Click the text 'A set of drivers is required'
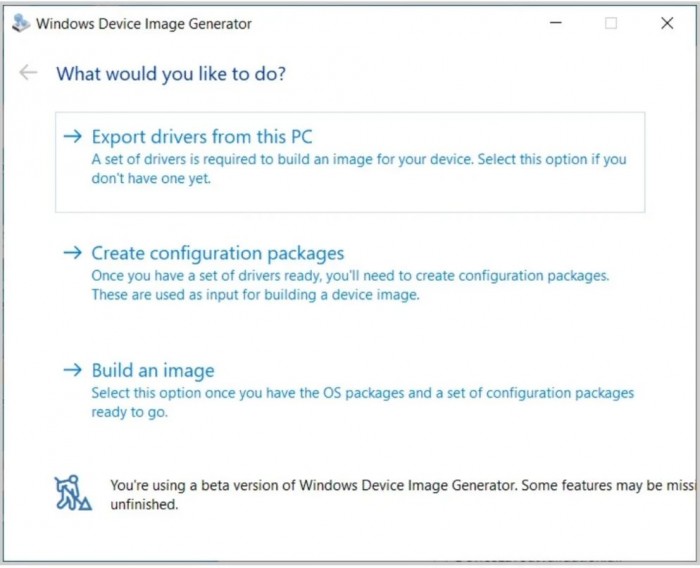Viewport: 700px width, 568px height. click(174, 159)
